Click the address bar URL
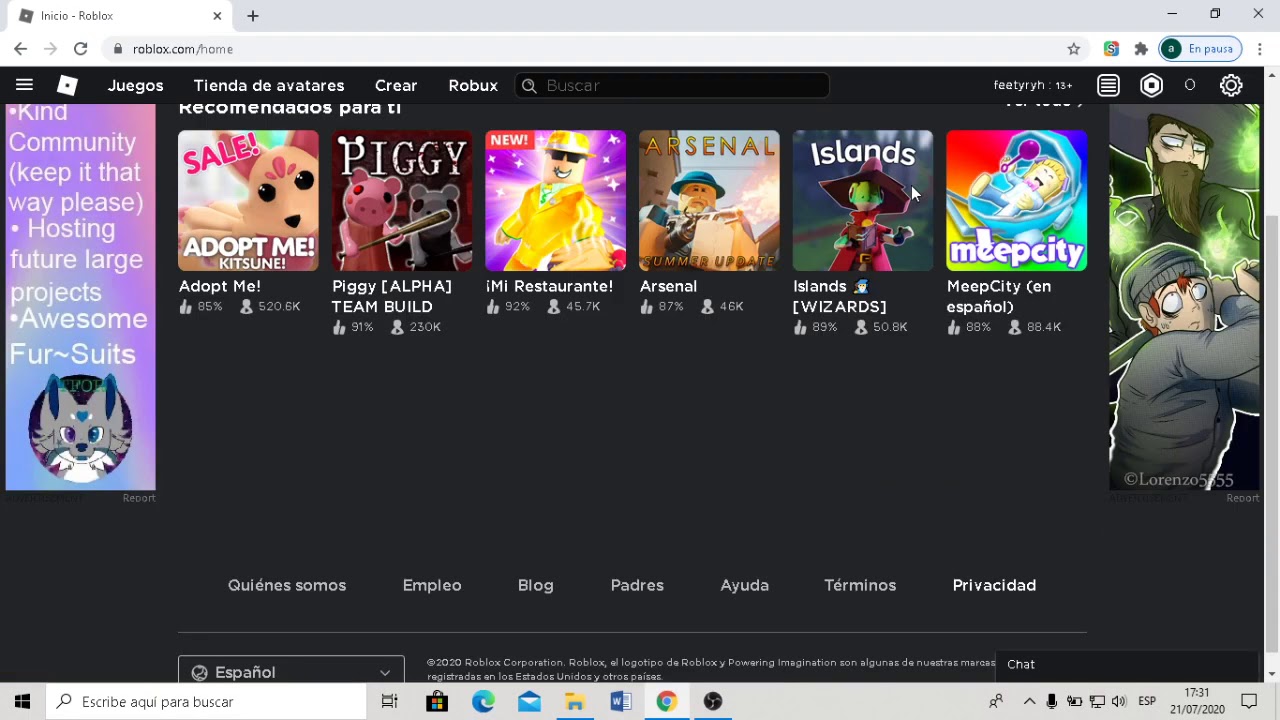The image size is (1280, 720). pyautogui.click(x=183, y=49)
